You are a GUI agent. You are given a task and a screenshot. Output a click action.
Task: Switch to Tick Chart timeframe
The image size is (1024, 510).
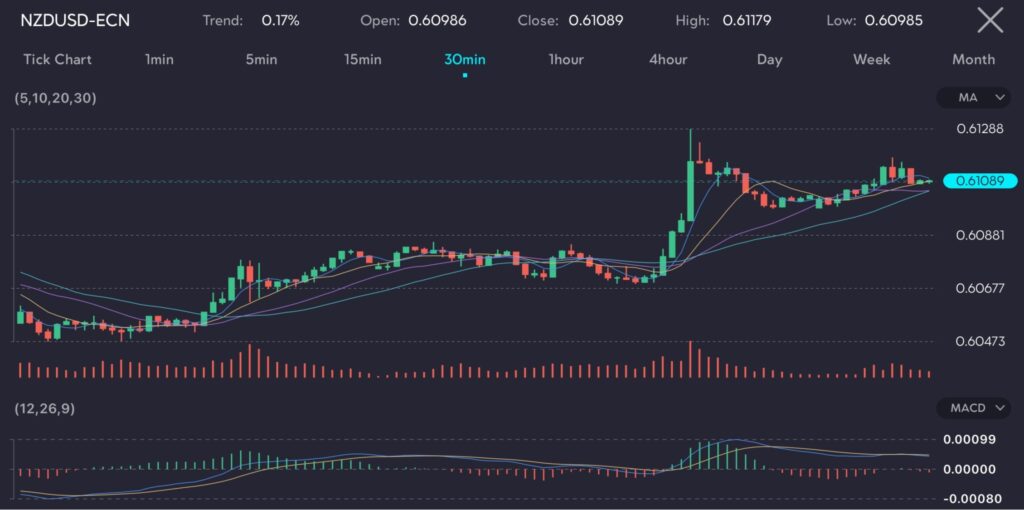[x=57, y=59]
